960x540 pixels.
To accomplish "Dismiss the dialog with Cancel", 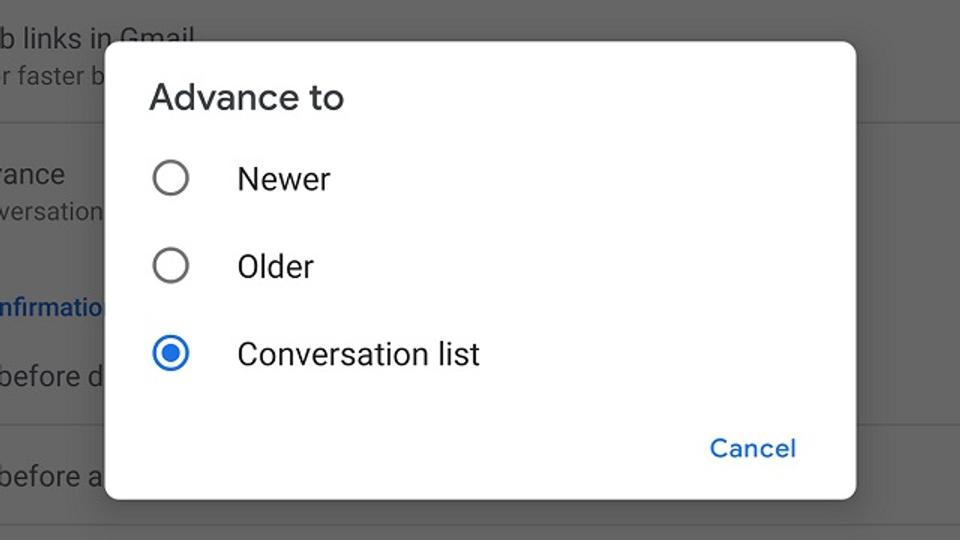I will point(752,448).
